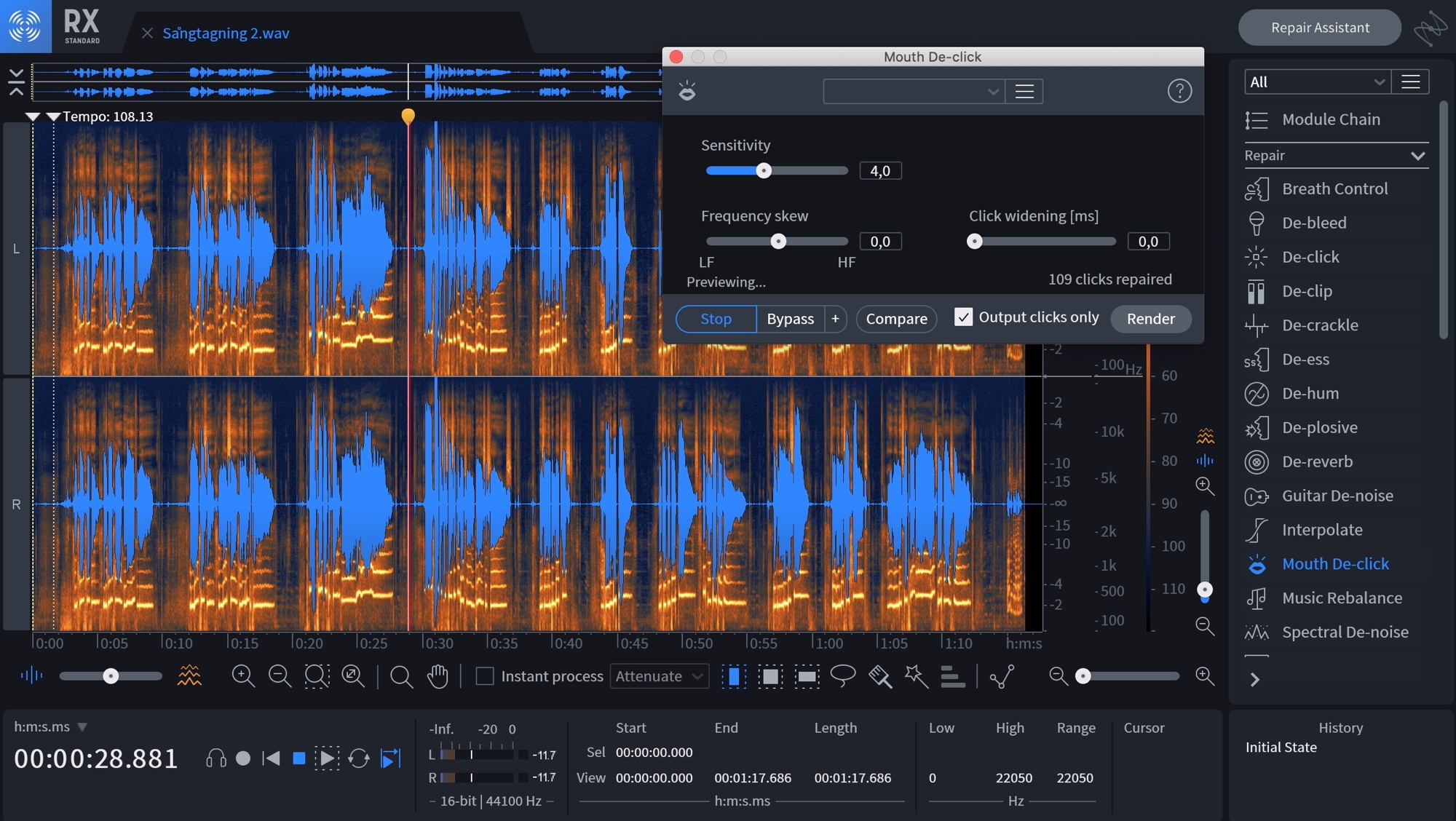Toggle the R channel
The width and height of the screenshot is (1456, 821).
coord(16,504)
